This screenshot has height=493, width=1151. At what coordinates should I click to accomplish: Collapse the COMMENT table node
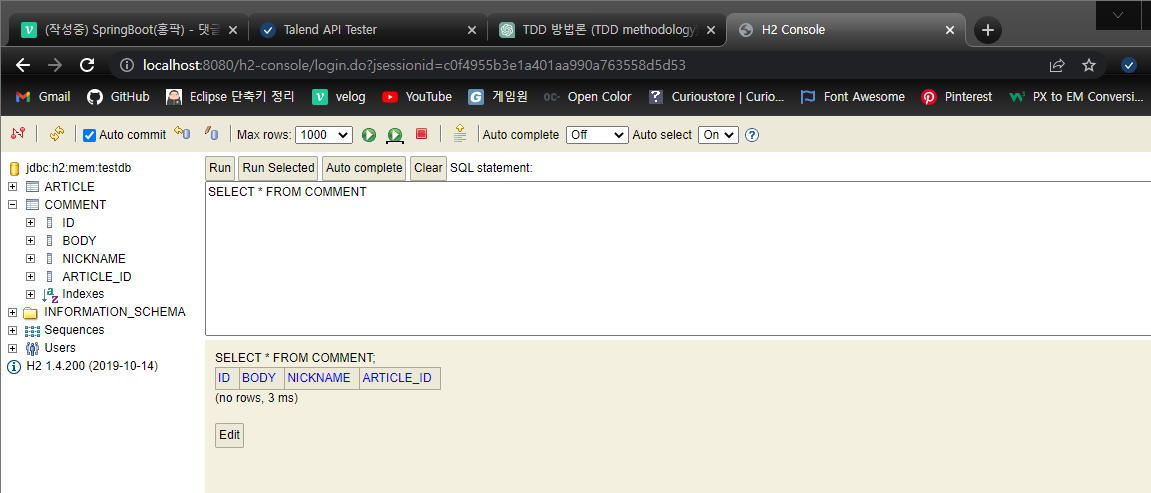click(12, 205)
